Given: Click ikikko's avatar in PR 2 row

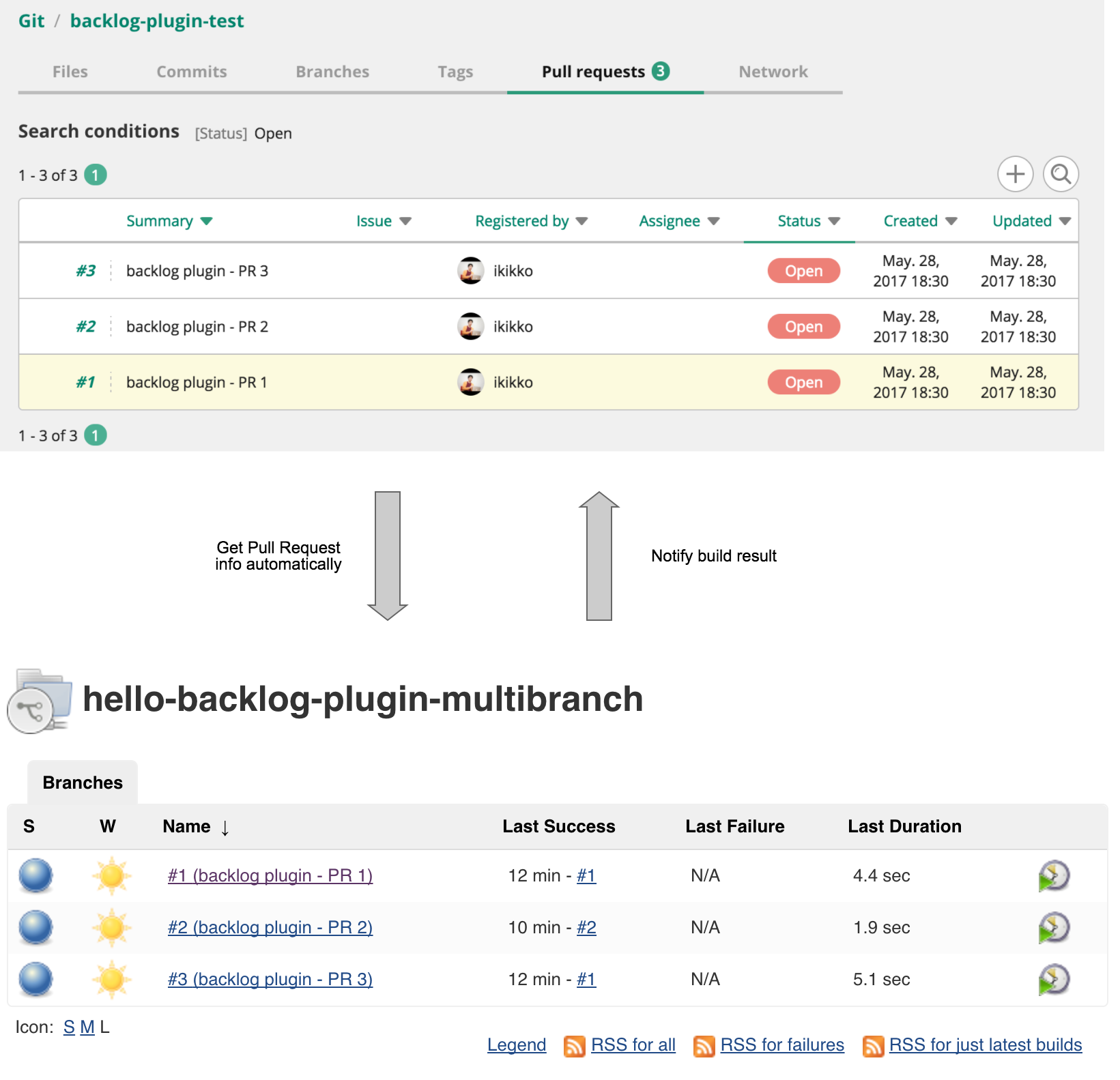Looking at the screenshot, I should point(470,327).
